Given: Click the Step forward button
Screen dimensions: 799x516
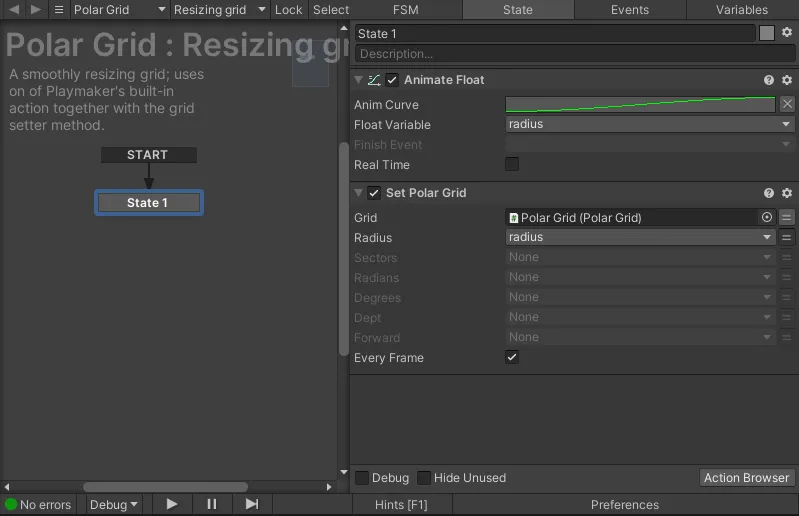Looking at the screenshot, I should click(252, 504).
